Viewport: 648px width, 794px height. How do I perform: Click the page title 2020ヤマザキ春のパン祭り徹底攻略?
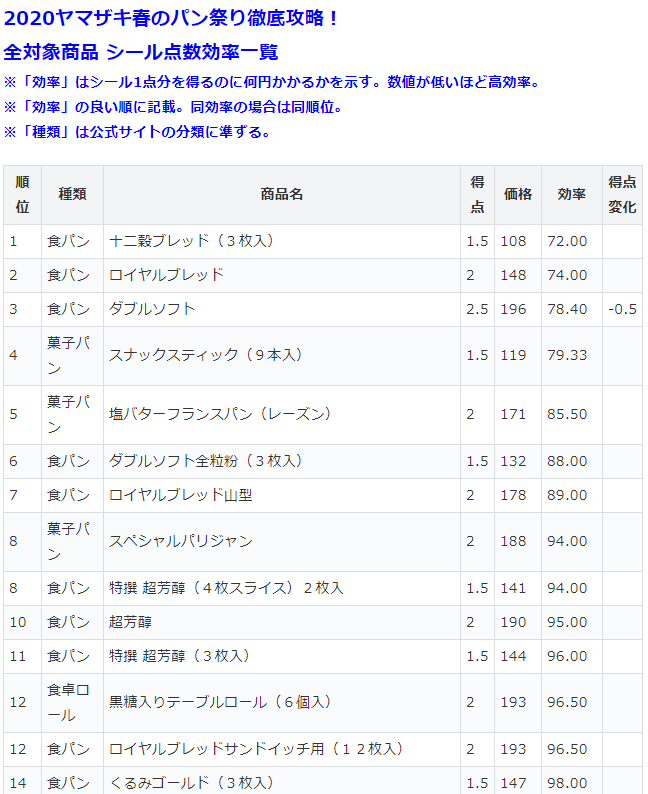172,18
